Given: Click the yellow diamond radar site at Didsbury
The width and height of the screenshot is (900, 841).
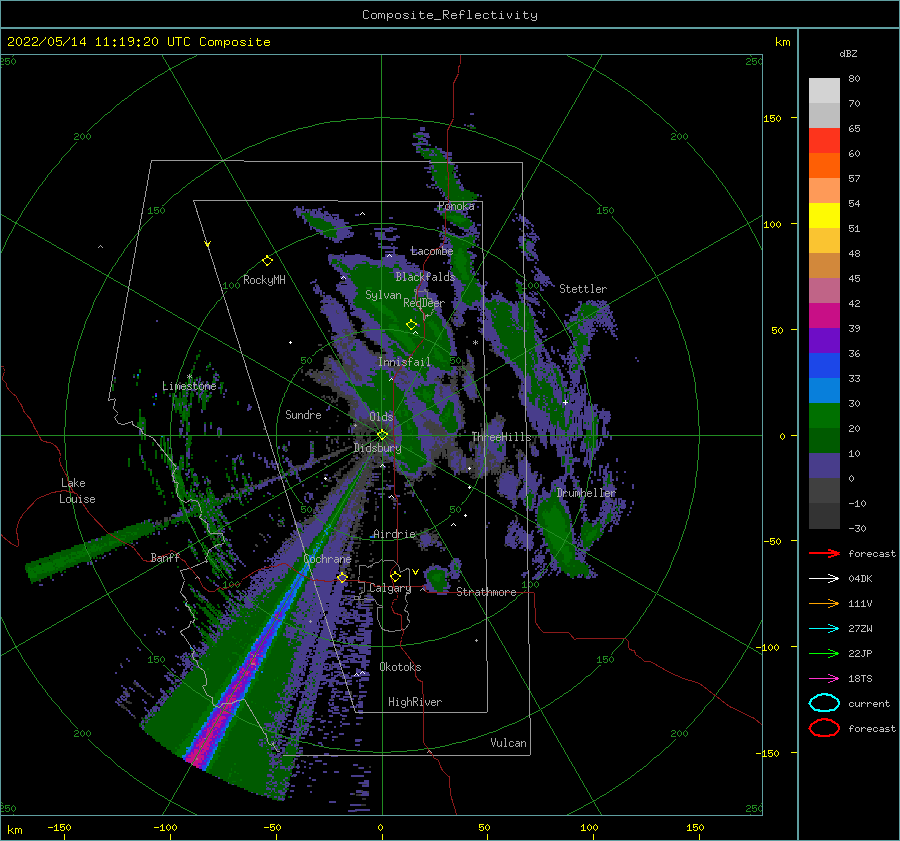Looking at the screenshot, I should 382,435.
